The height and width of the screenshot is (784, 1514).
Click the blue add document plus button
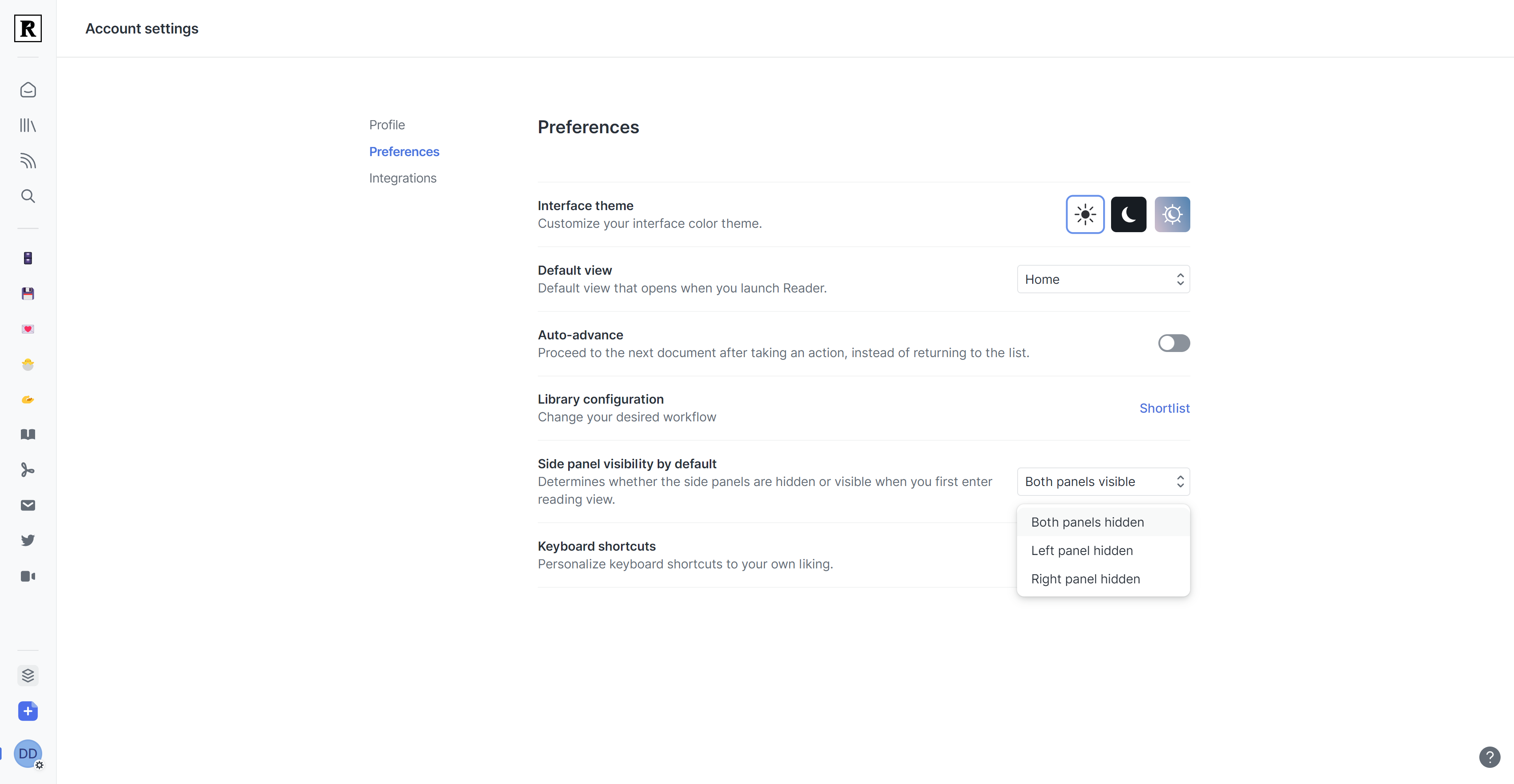coord(28,711)
